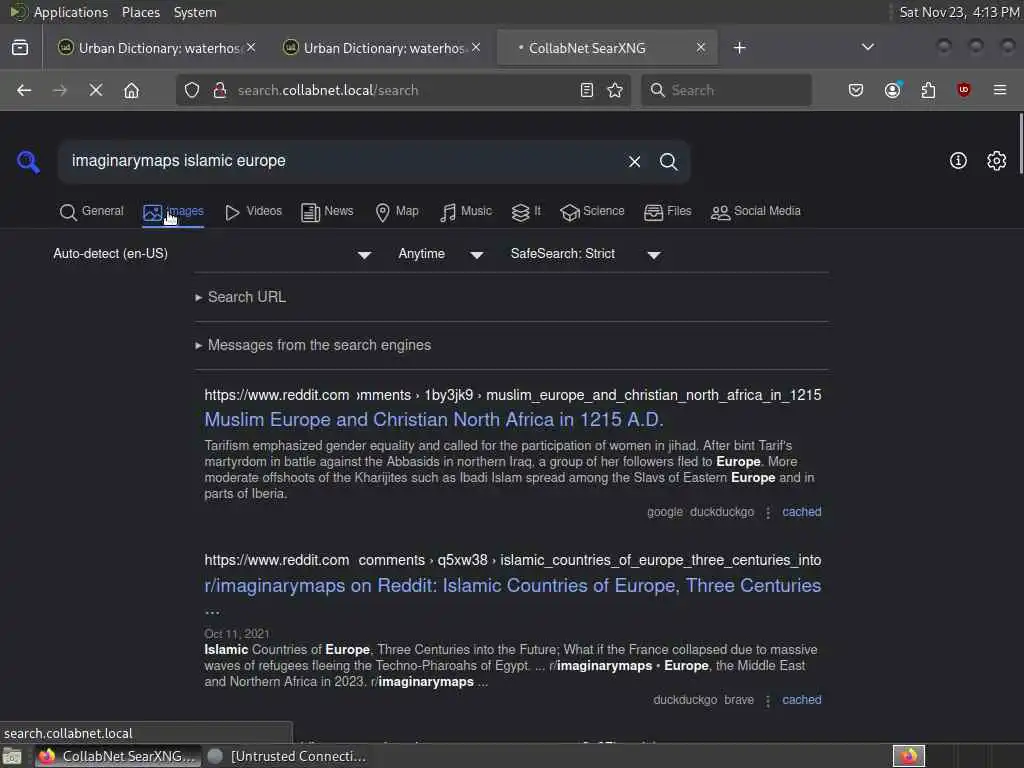Close the first Urban Dictionary tab
The image size is (1024, 768).
(x=251, y=48)
